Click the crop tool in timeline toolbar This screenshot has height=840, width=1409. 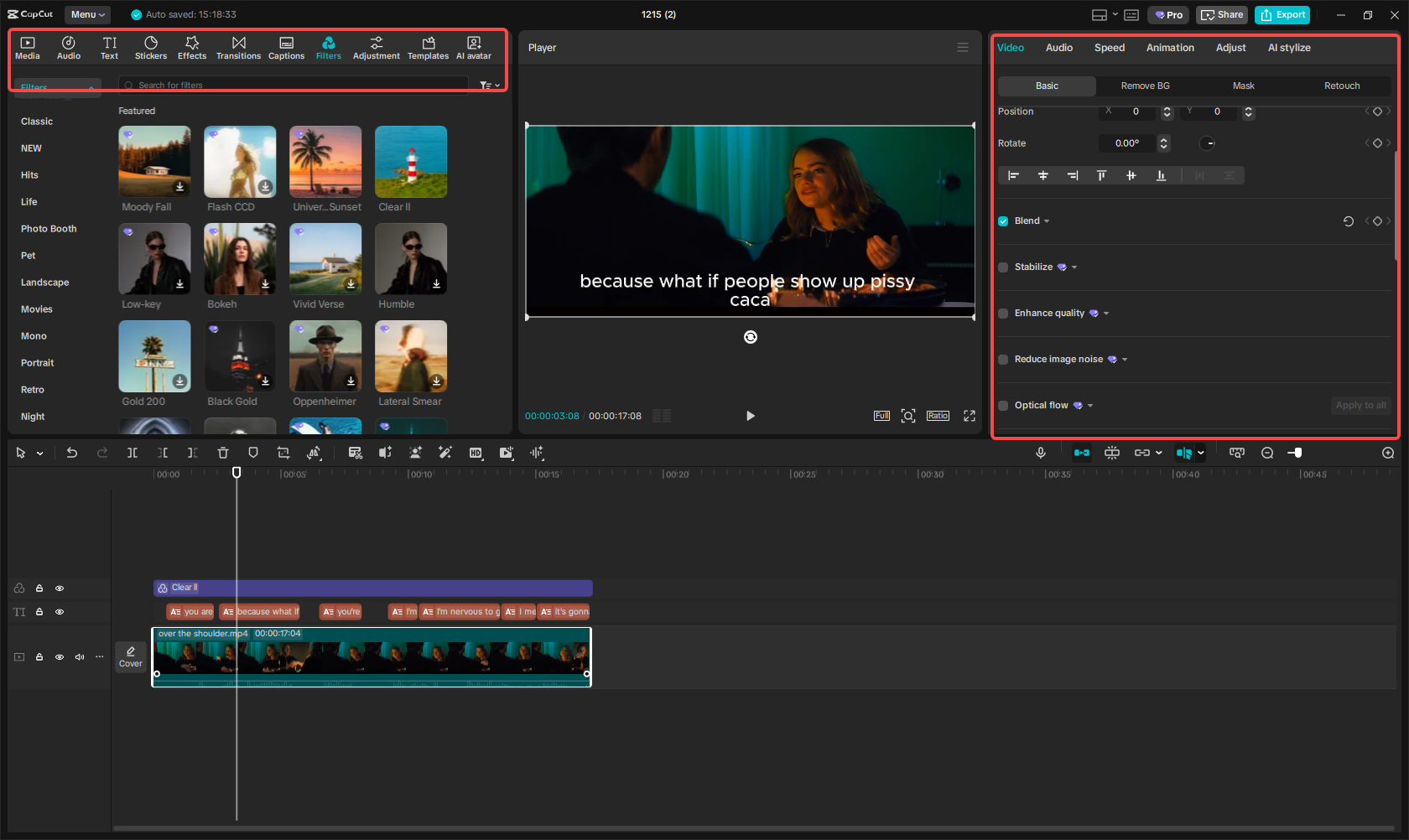coord(283,453)
